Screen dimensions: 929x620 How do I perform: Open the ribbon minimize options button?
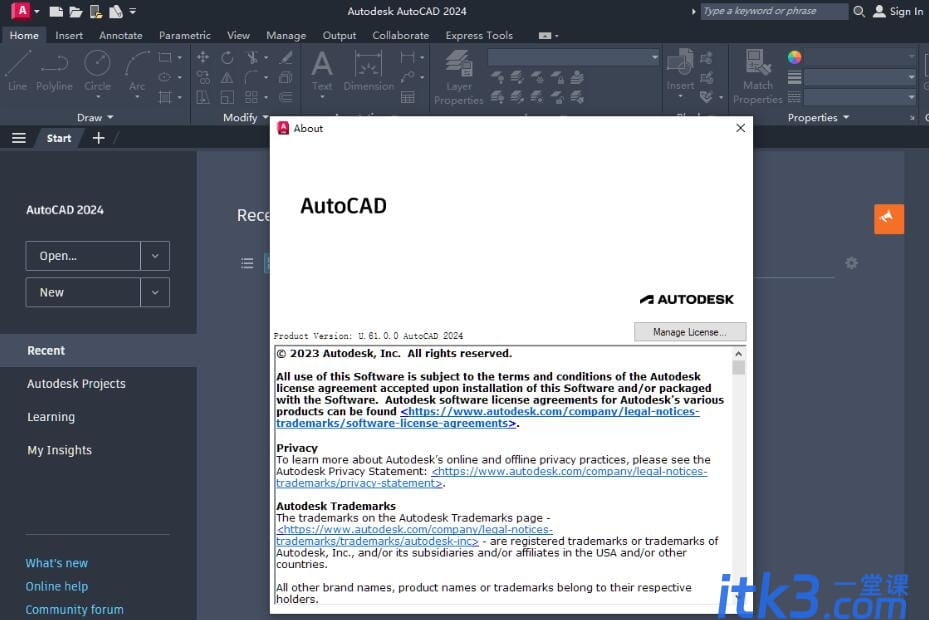548,36
